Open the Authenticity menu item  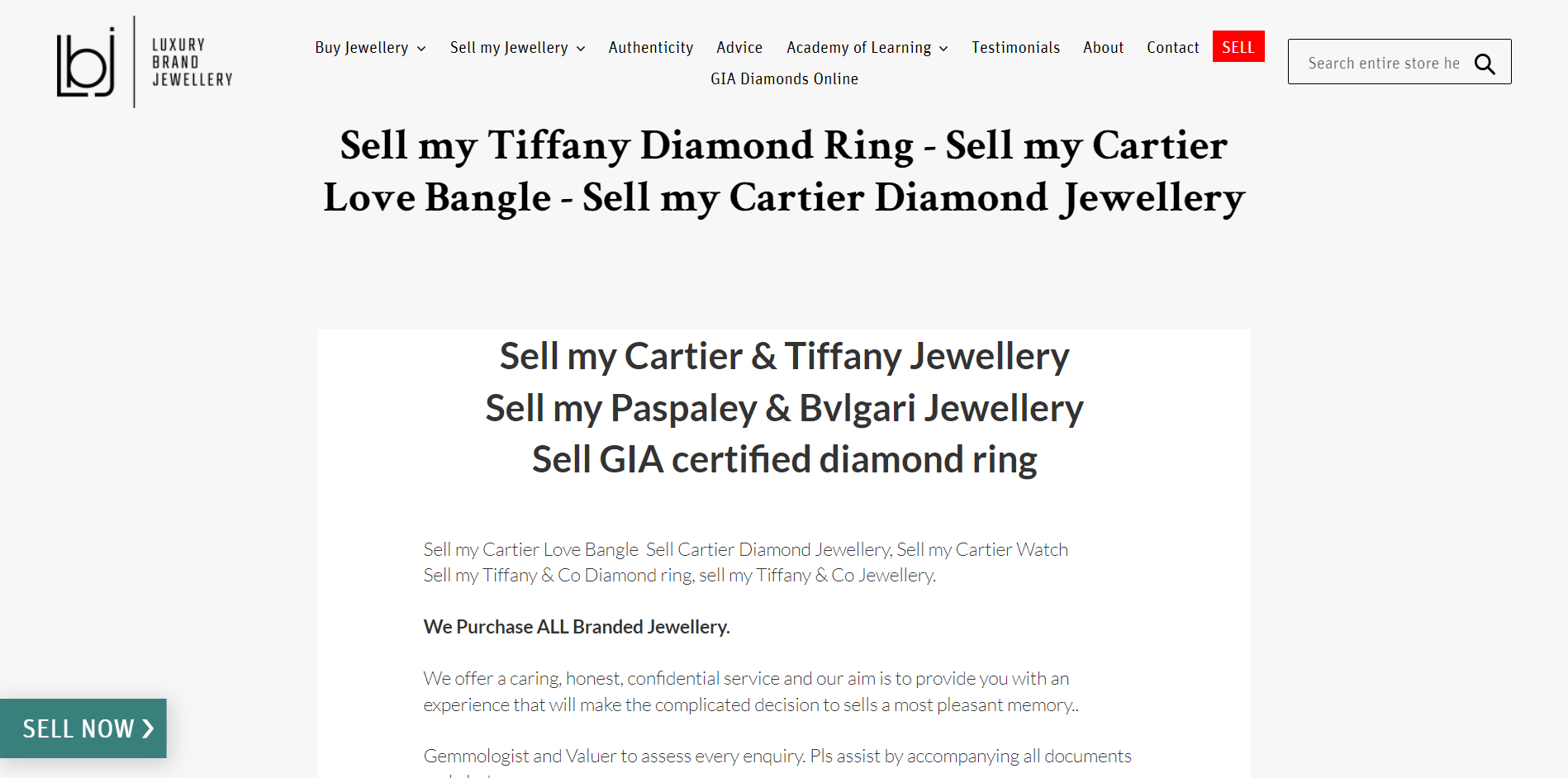click(x=650, y=48)
